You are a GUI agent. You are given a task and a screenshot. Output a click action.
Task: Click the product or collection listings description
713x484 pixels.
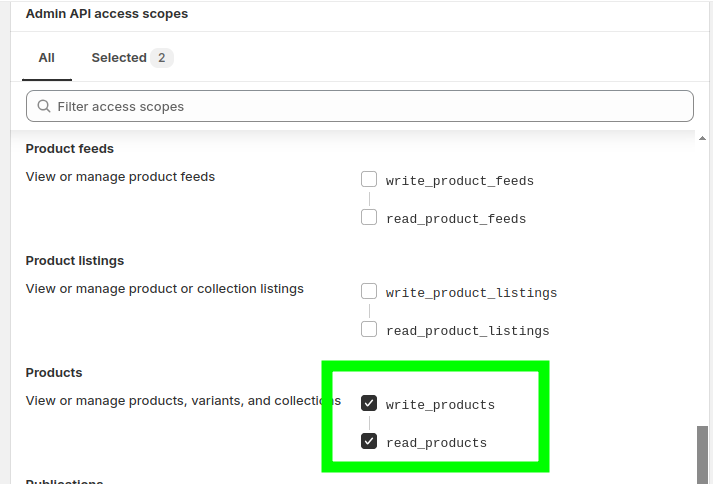(164, 289)
